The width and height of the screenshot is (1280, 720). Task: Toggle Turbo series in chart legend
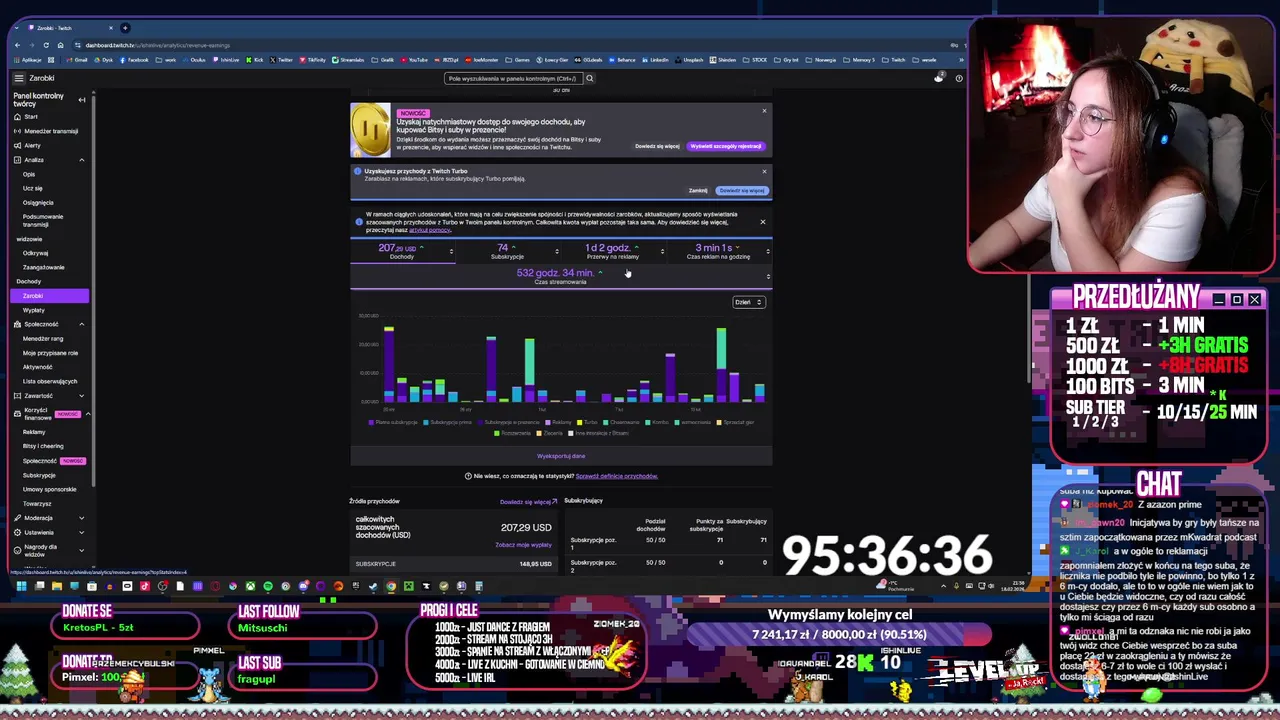[588, 422]
